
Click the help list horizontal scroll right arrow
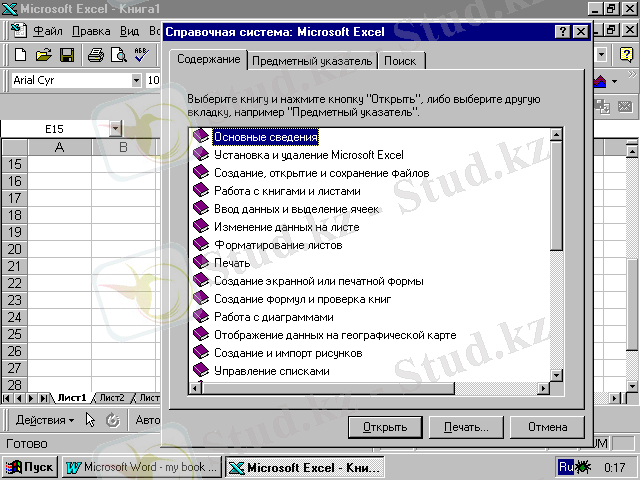point(543,388)
